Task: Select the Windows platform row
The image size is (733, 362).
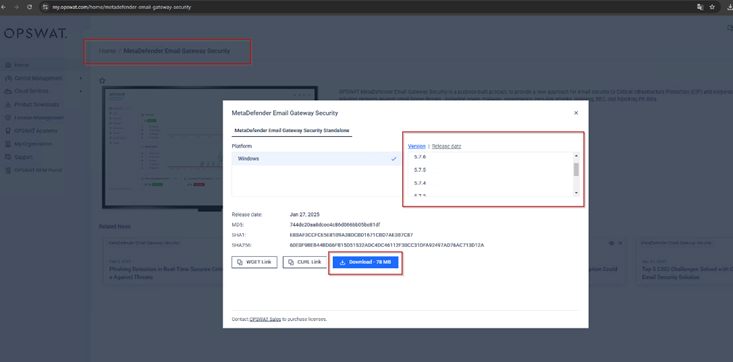Action: 316,159
